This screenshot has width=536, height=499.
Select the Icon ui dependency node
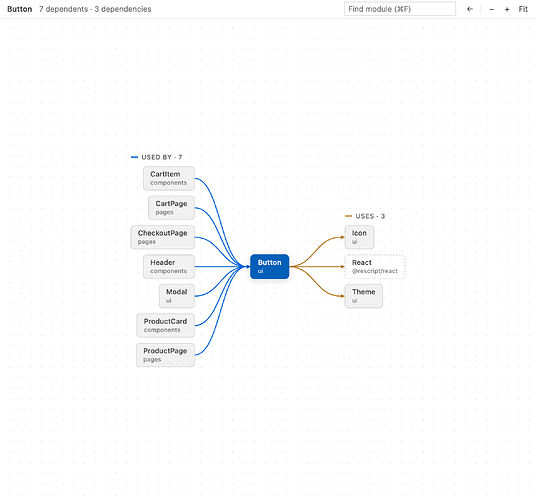coord(359,237)
